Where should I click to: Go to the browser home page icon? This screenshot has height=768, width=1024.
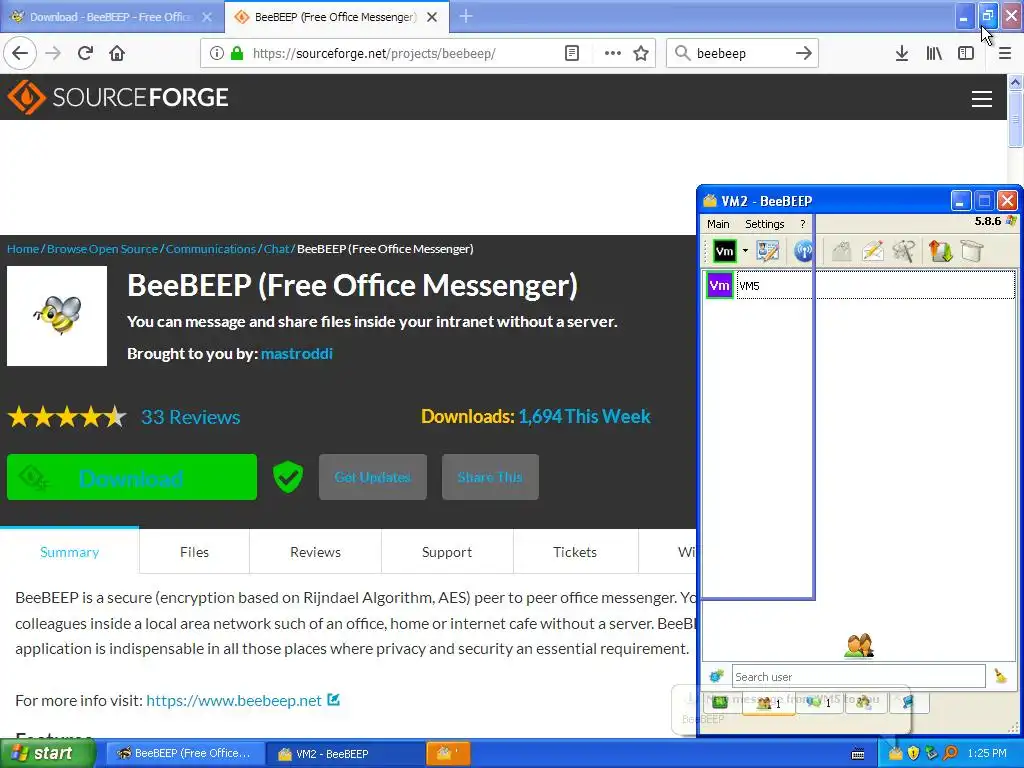click(x=117, y=53)
